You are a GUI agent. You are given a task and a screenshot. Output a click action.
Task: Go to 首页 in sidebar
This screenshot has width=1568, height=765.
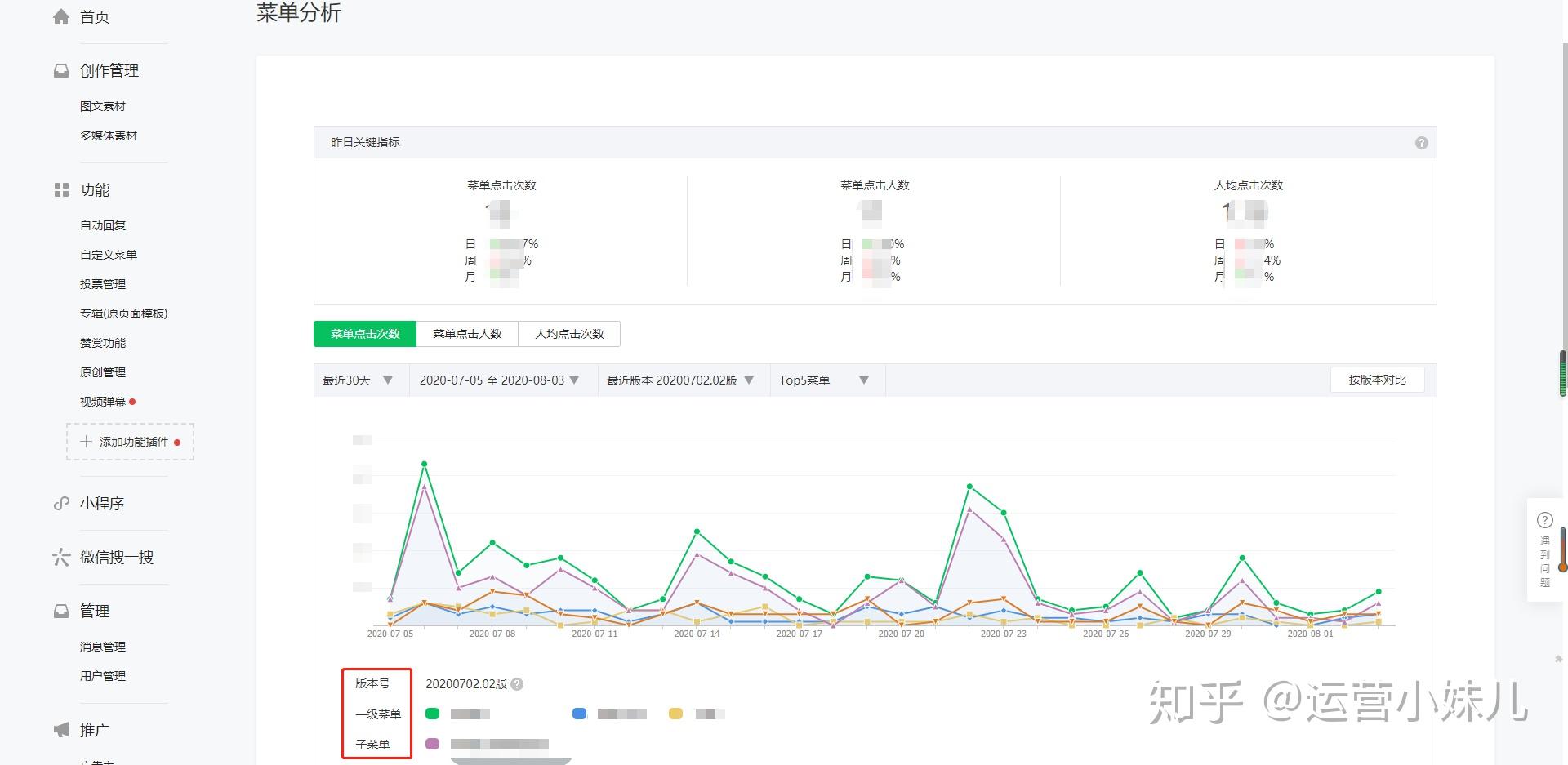[x=95, y=17]
